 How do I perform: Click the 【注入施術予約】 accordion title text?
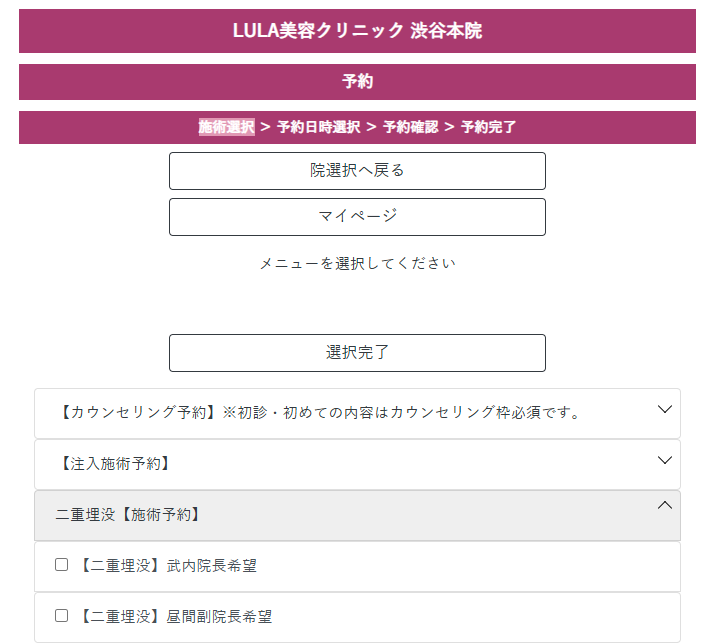[x=112, y=464]
